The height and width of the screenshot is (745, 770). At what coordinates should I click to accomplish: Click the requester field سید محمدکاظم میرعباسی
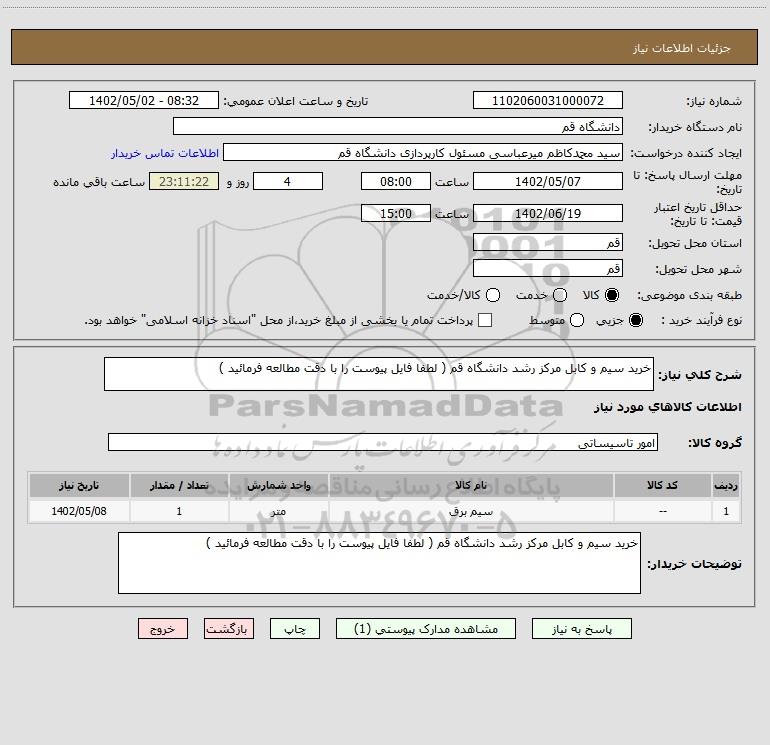tap(423, 152)
